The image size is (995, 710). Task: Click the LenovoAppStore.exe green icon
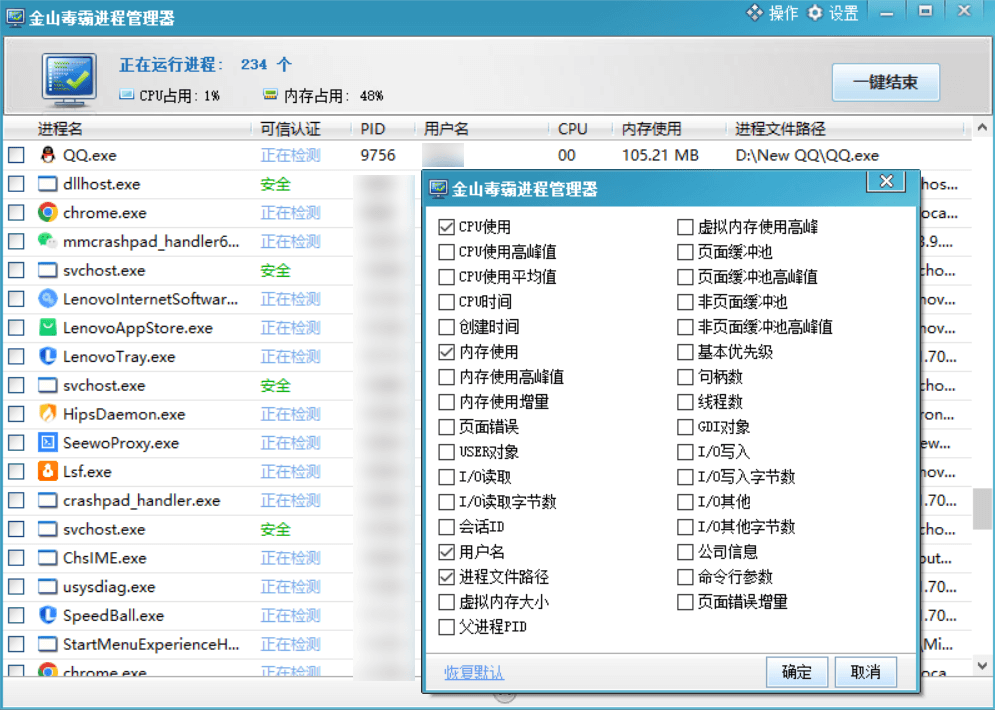pos(48,327)
